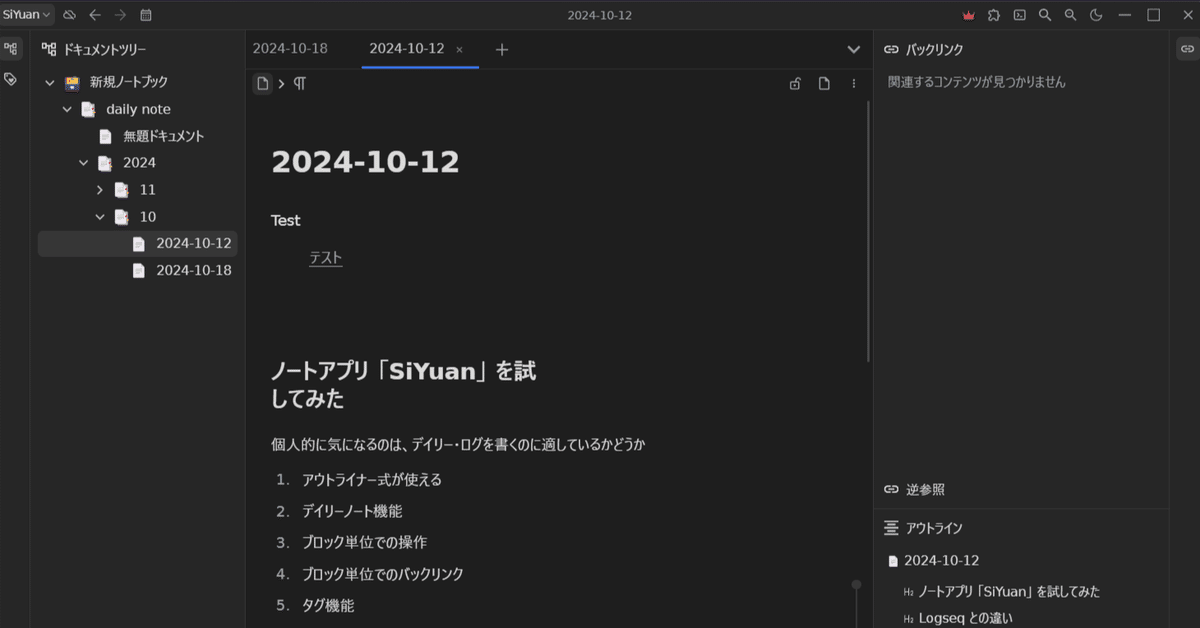
Task: Click the バックリンク panel header
Action: 934,49
